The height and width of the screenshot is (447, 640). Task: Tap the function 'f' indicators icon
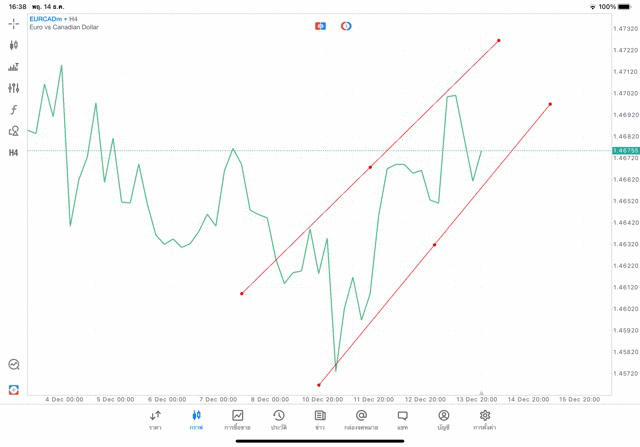(x=14, y=110)
